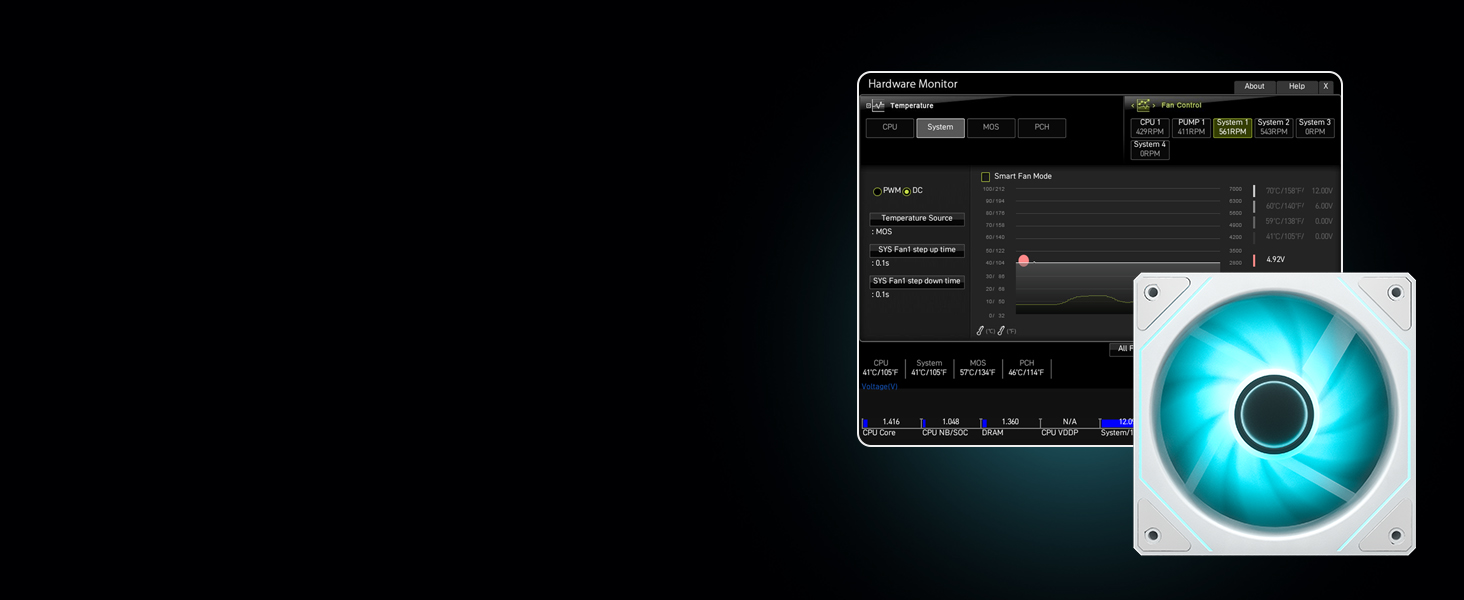The height and width of the screenshot is (600, 1464).
Task: Click the Fan Control chart icon
Action: click(x=1143, y=105)
